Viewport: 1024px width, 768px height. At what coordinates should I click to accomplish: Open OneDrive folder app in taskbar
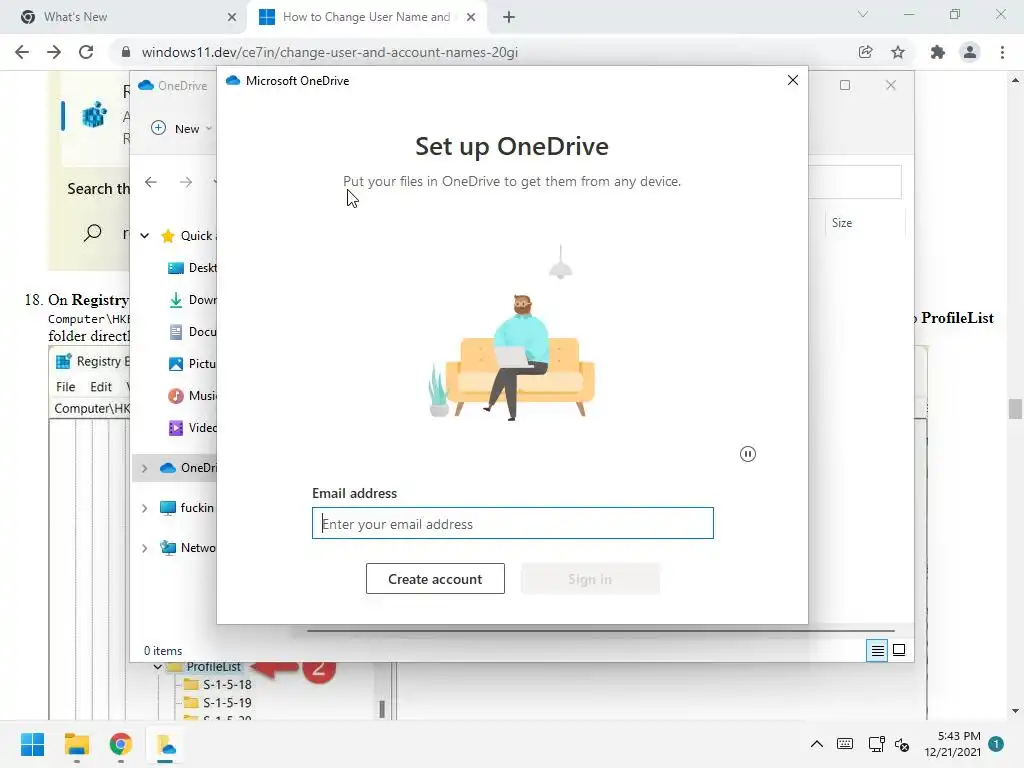(165, 744)
